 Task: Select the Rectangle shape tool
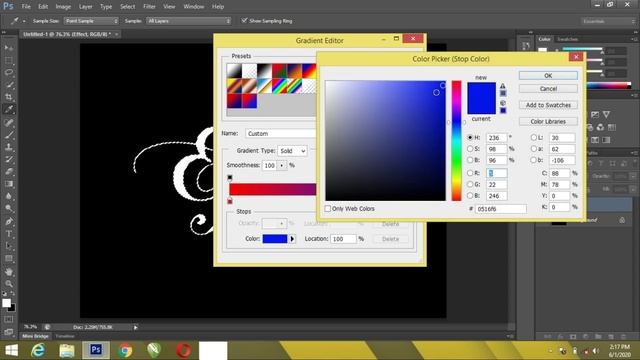pos(9,259)
